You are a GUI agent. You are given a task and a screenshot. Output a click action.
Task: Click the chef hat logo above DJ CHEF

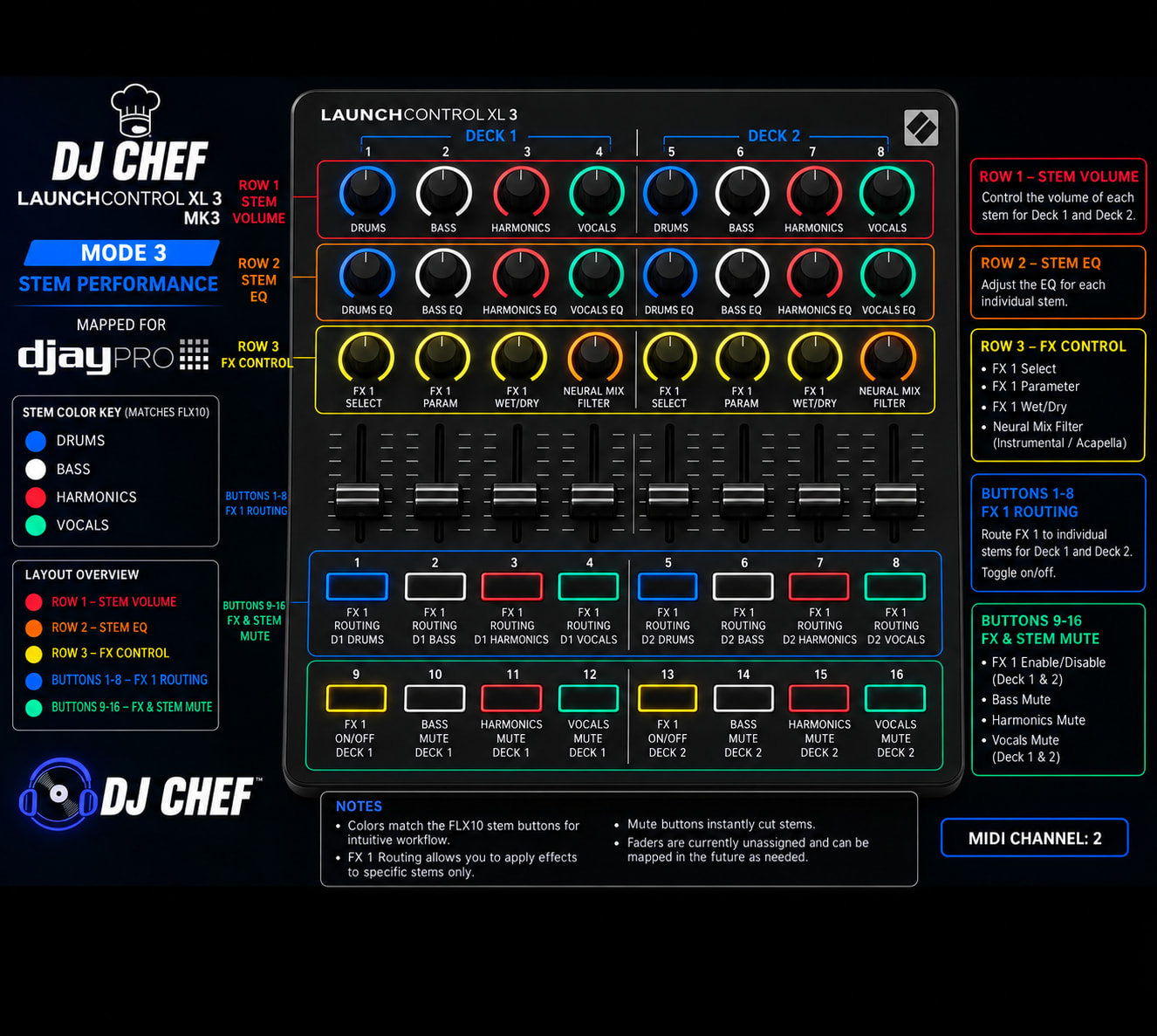pyautogui.click(x=135, y=110)
